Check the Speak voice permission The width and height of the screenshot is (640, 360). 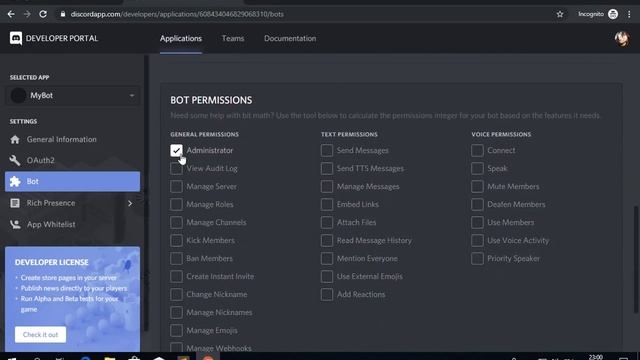coord(477,169)
